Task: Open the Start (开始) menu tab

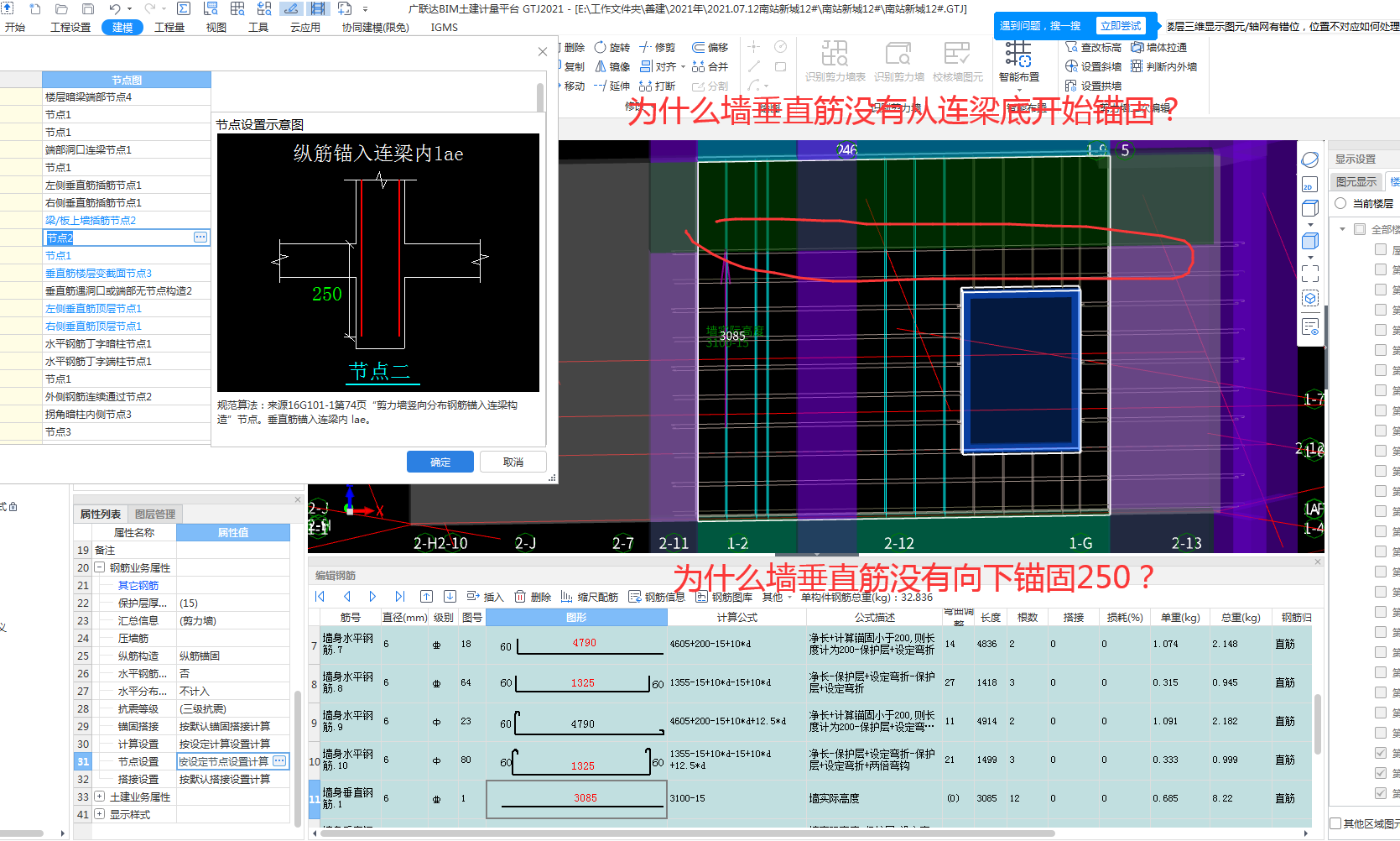Action: (15, 28)
